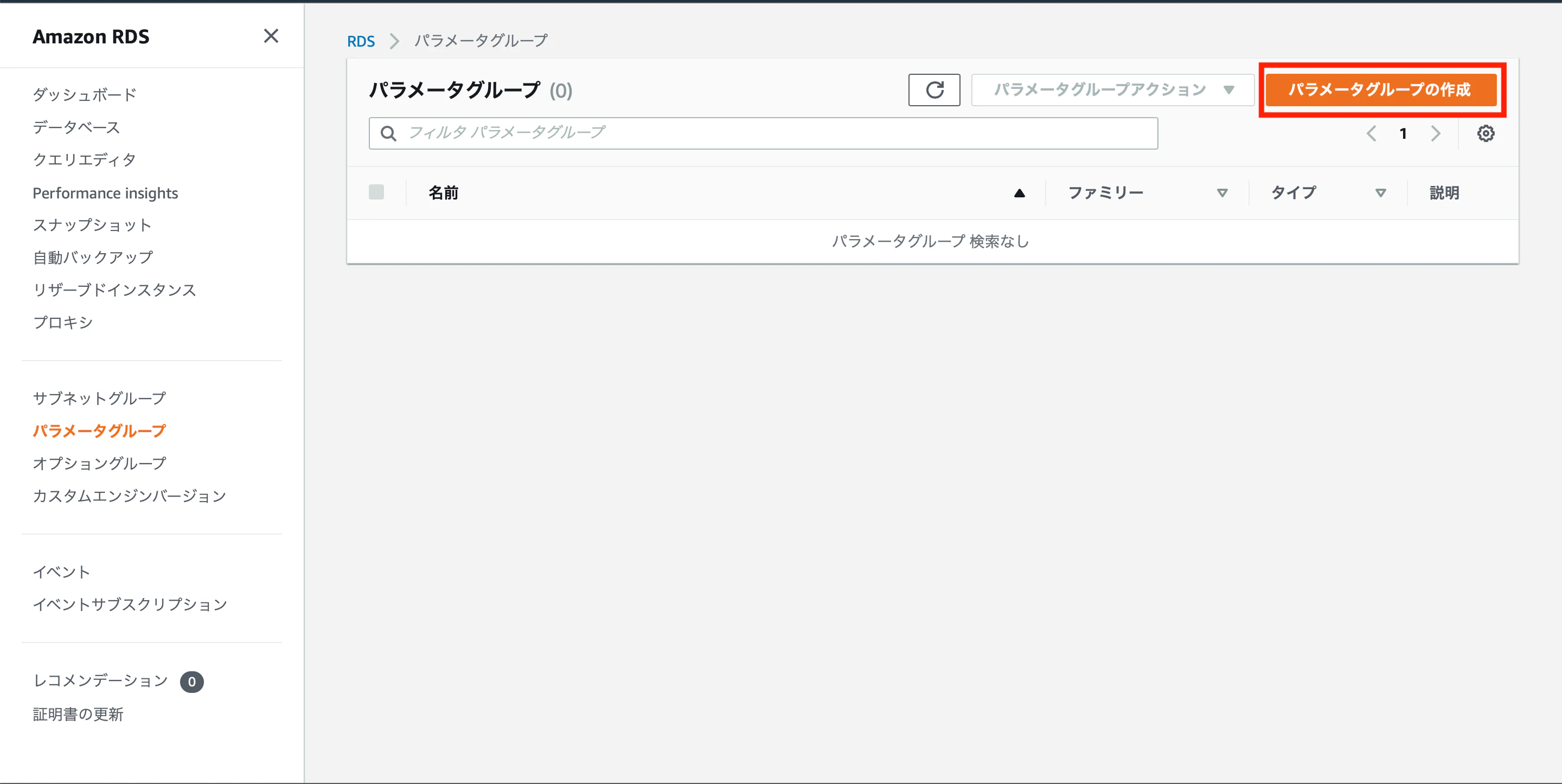This screenshot has width=1562, height=784.
Task: Open スナップショット in the sidebar
Action: tap(92, 225)
